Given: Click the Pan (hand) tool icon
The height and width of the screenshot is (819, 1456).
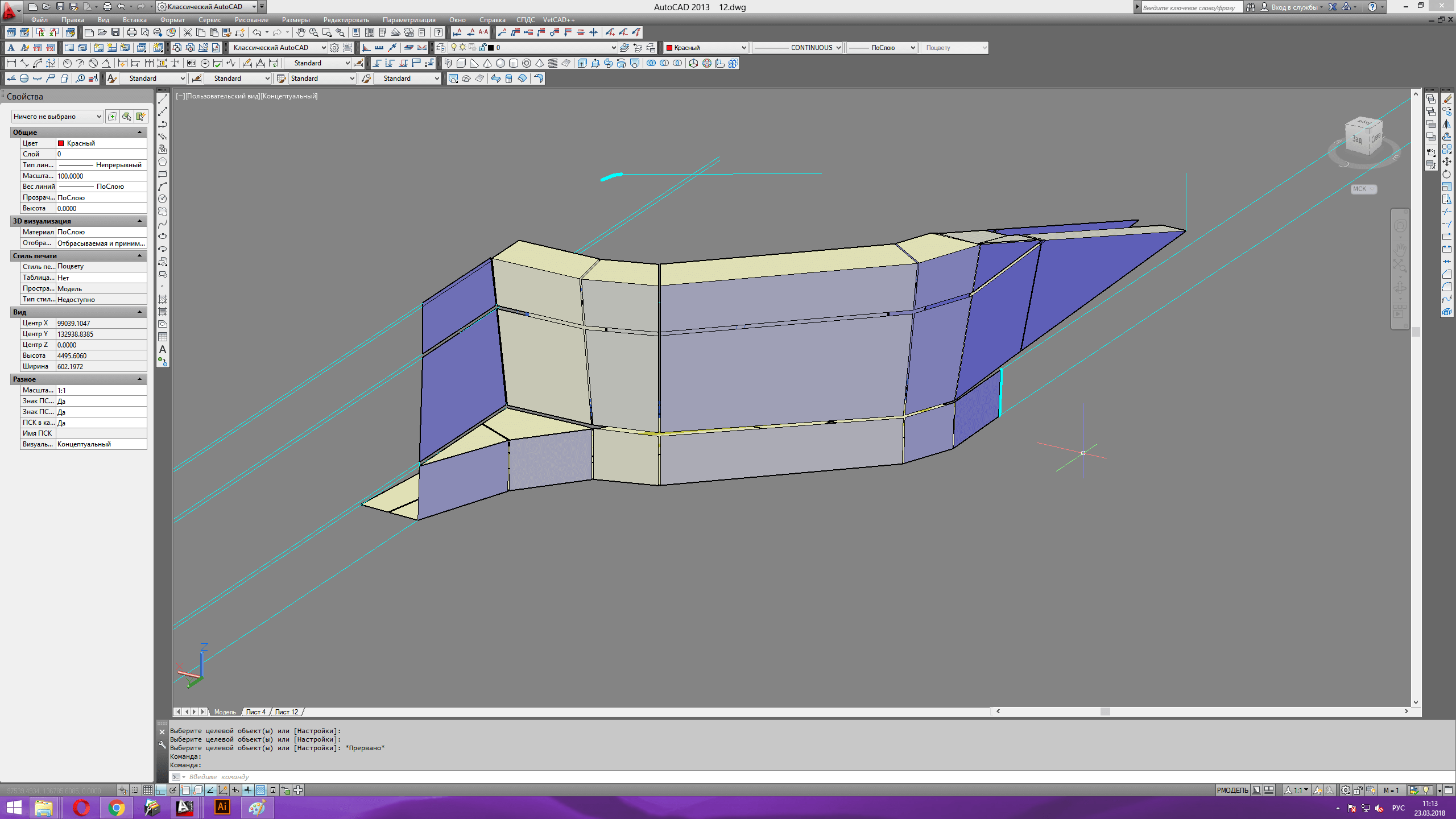Looking at the screenshot, I should (300, 32).
